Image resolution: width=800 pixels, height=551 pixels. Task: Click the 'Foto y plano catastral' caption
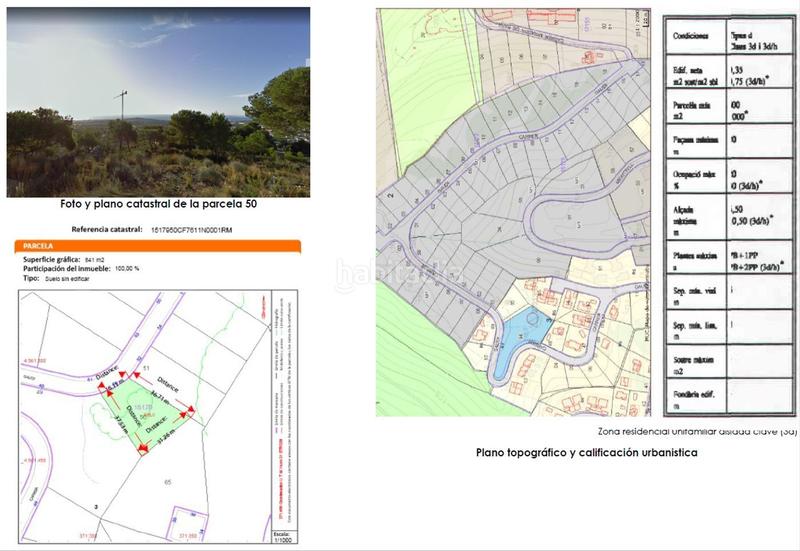(158, 204)
